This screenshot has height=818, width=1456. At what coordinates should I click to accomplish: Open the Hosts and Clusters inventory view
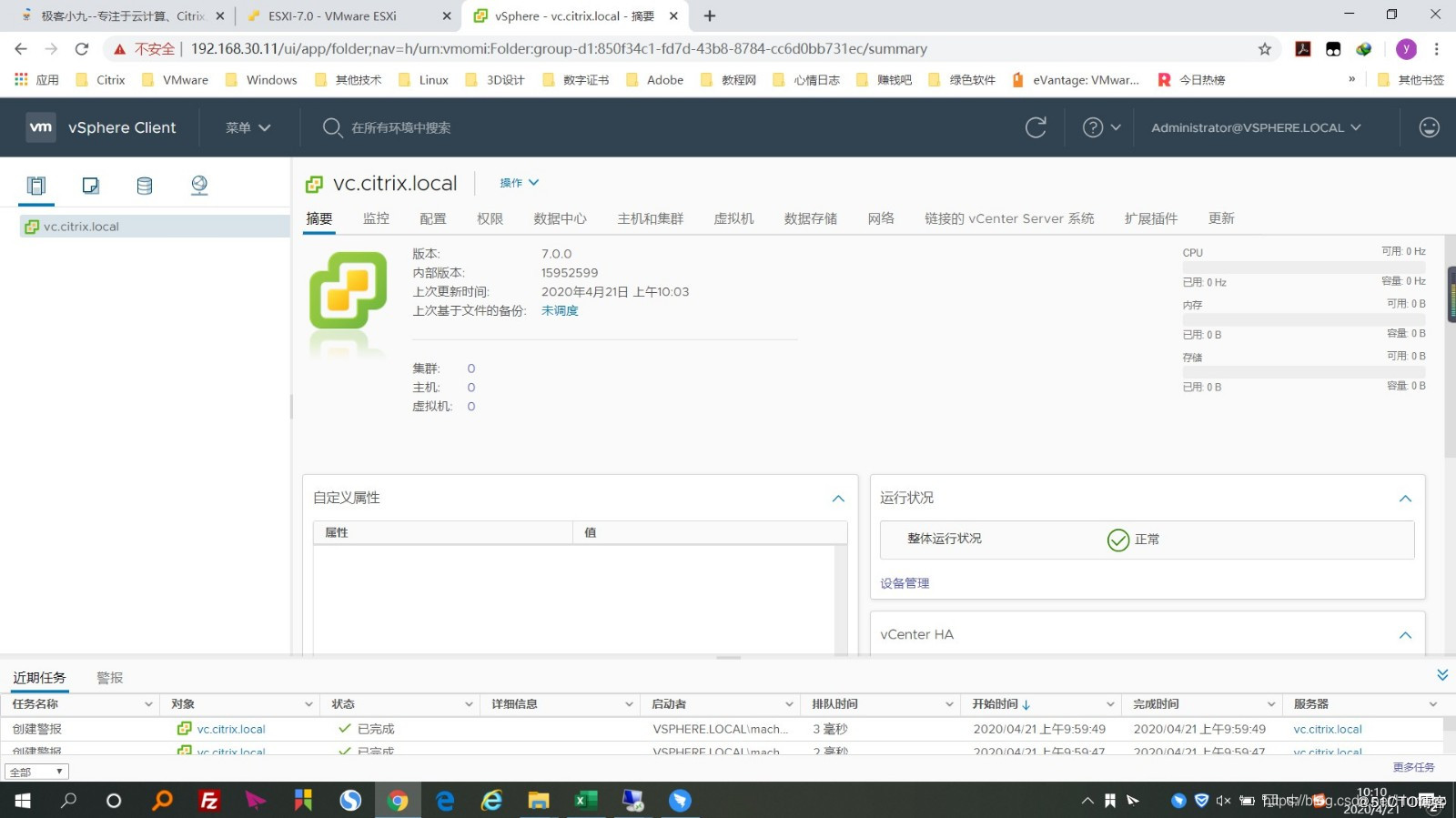coord(36,186)
